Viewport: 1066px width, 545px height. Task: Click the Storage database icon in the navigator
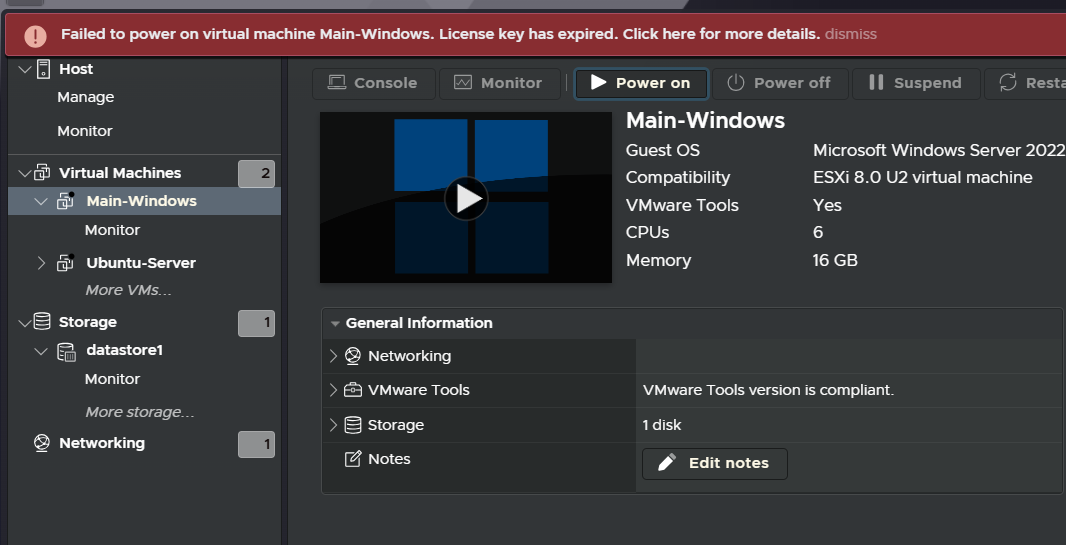point(42,321)
